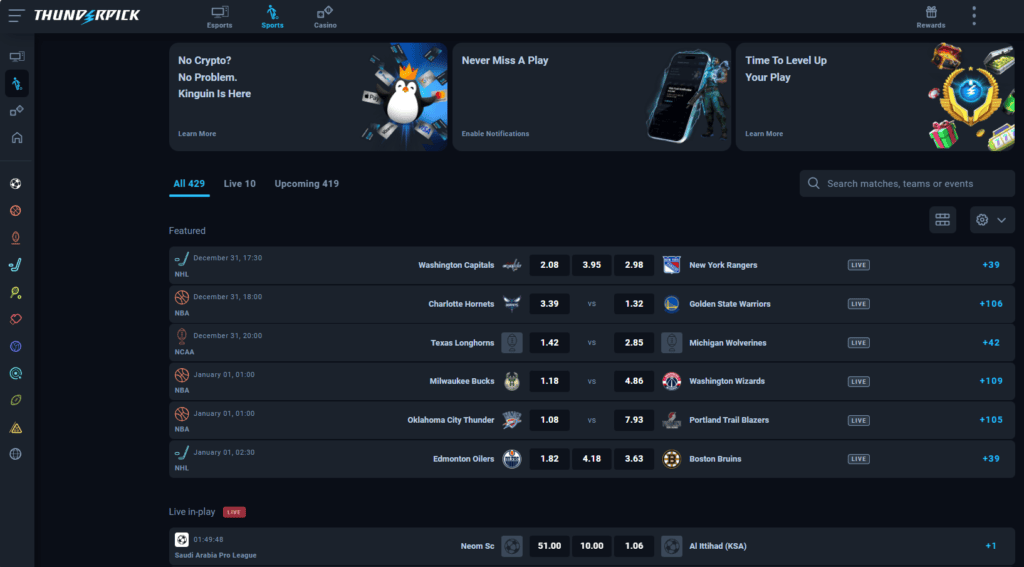Click the Boston Bruins team logo
Viewport: 1024px width, 567px height.
tap(671, 459)
